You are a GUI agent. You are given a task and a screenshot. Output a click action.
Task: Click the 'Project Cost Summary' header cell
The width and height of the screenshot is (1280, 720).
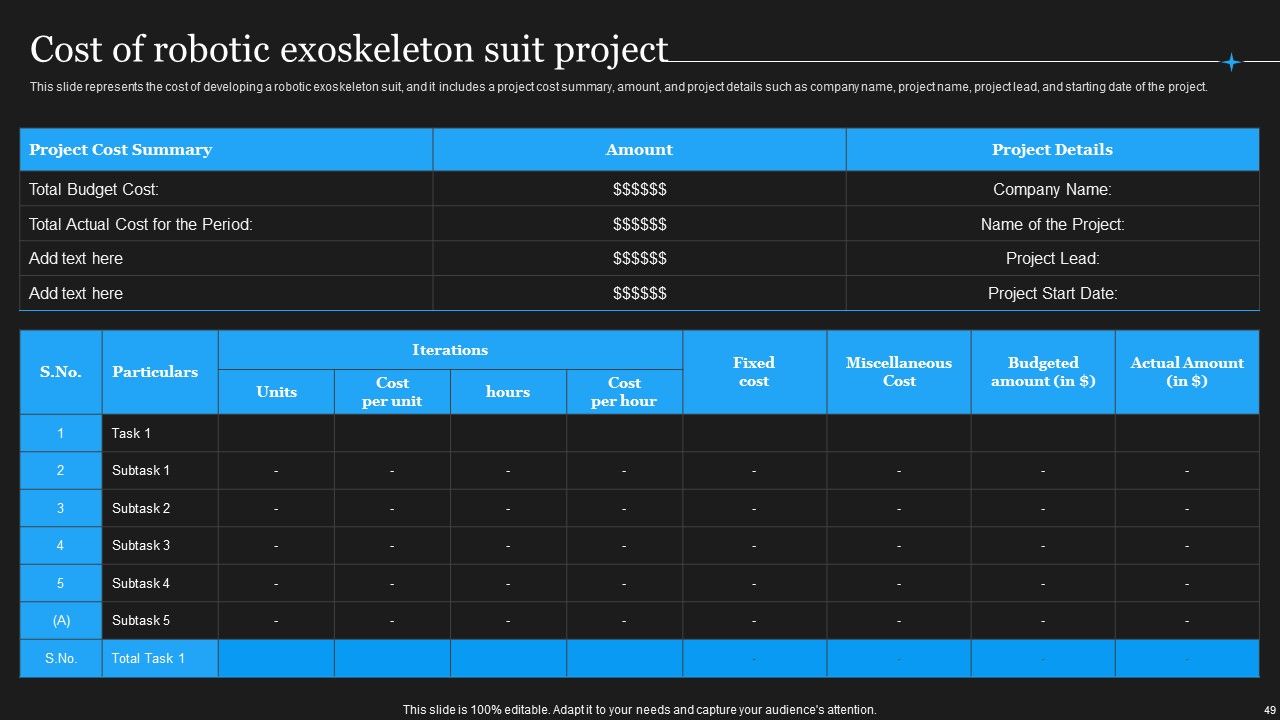click(226, 150)
